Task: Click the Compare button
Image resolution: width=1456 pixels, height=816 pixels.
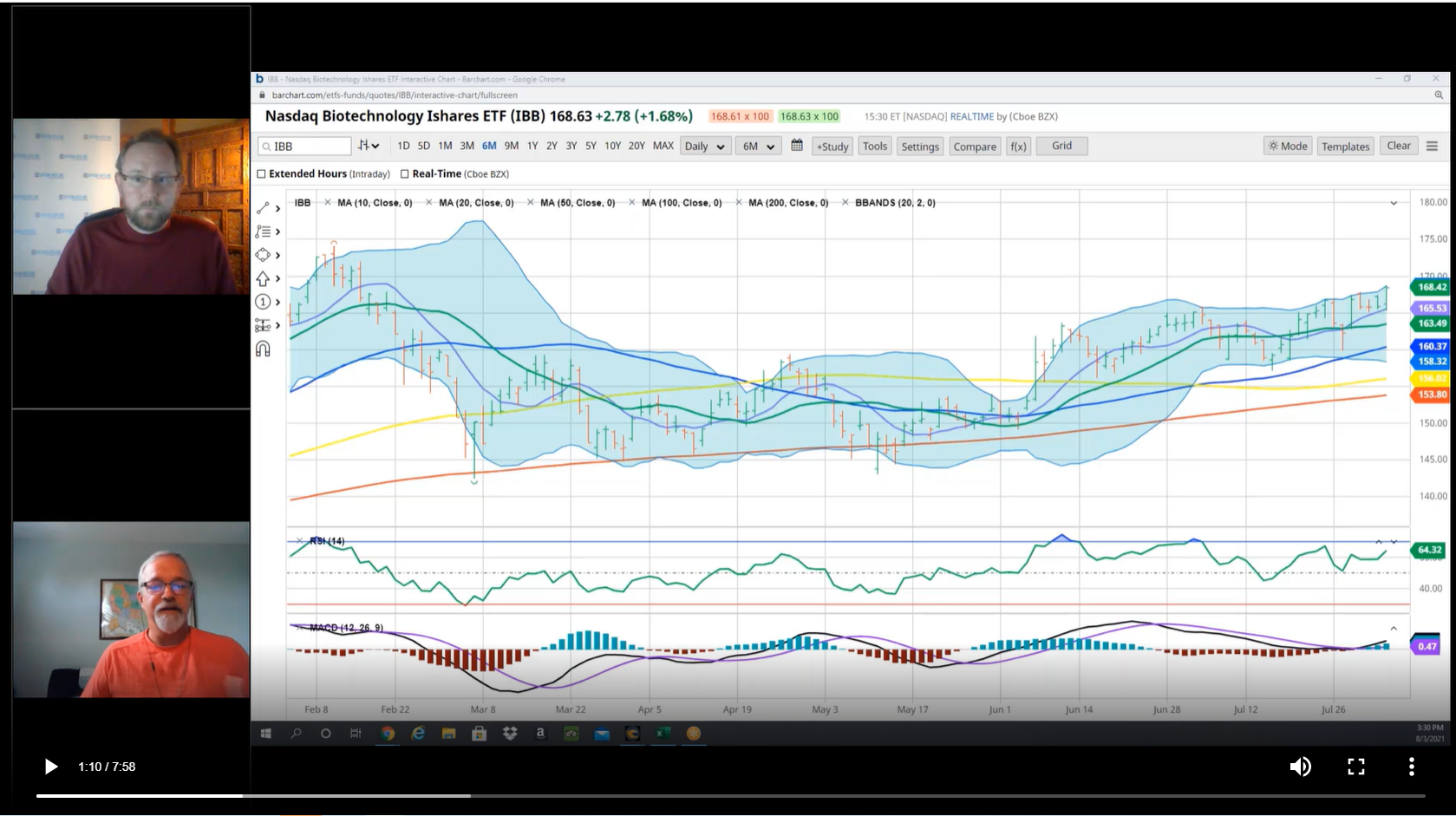Action: pyautogui.click(x=975, y=147)
